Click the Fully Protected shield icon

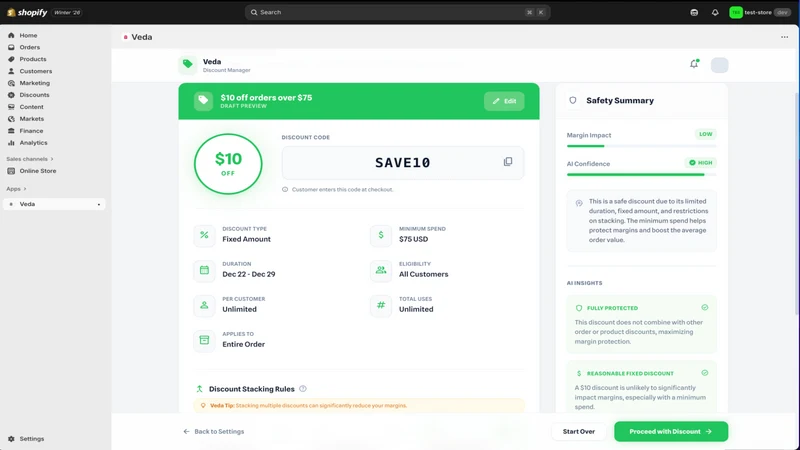point(579,308)
